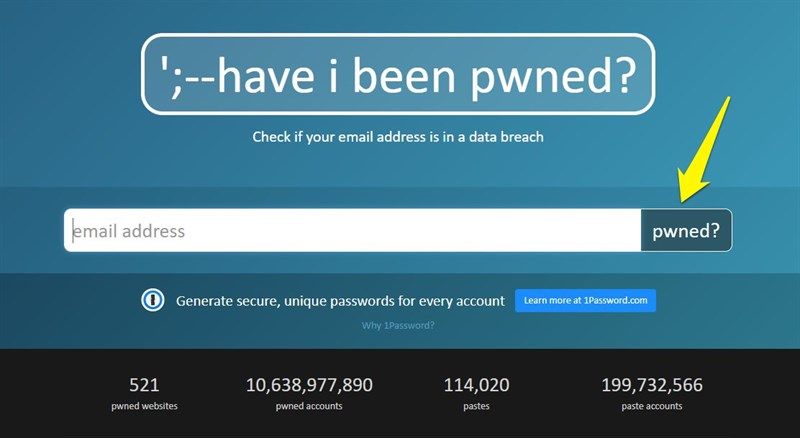Click the 114,020 pastes number

[476, 384]
